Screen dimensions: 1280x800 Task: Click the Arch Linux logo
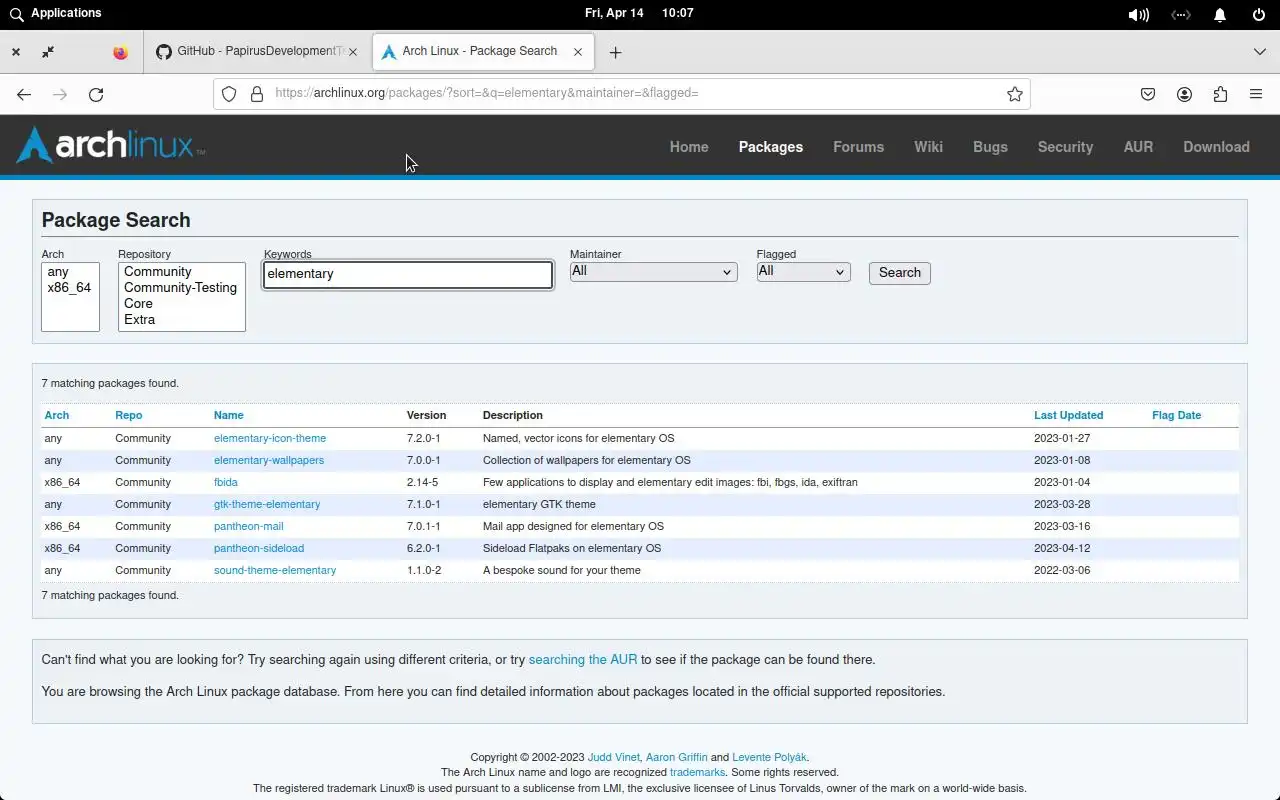point(111,145)
